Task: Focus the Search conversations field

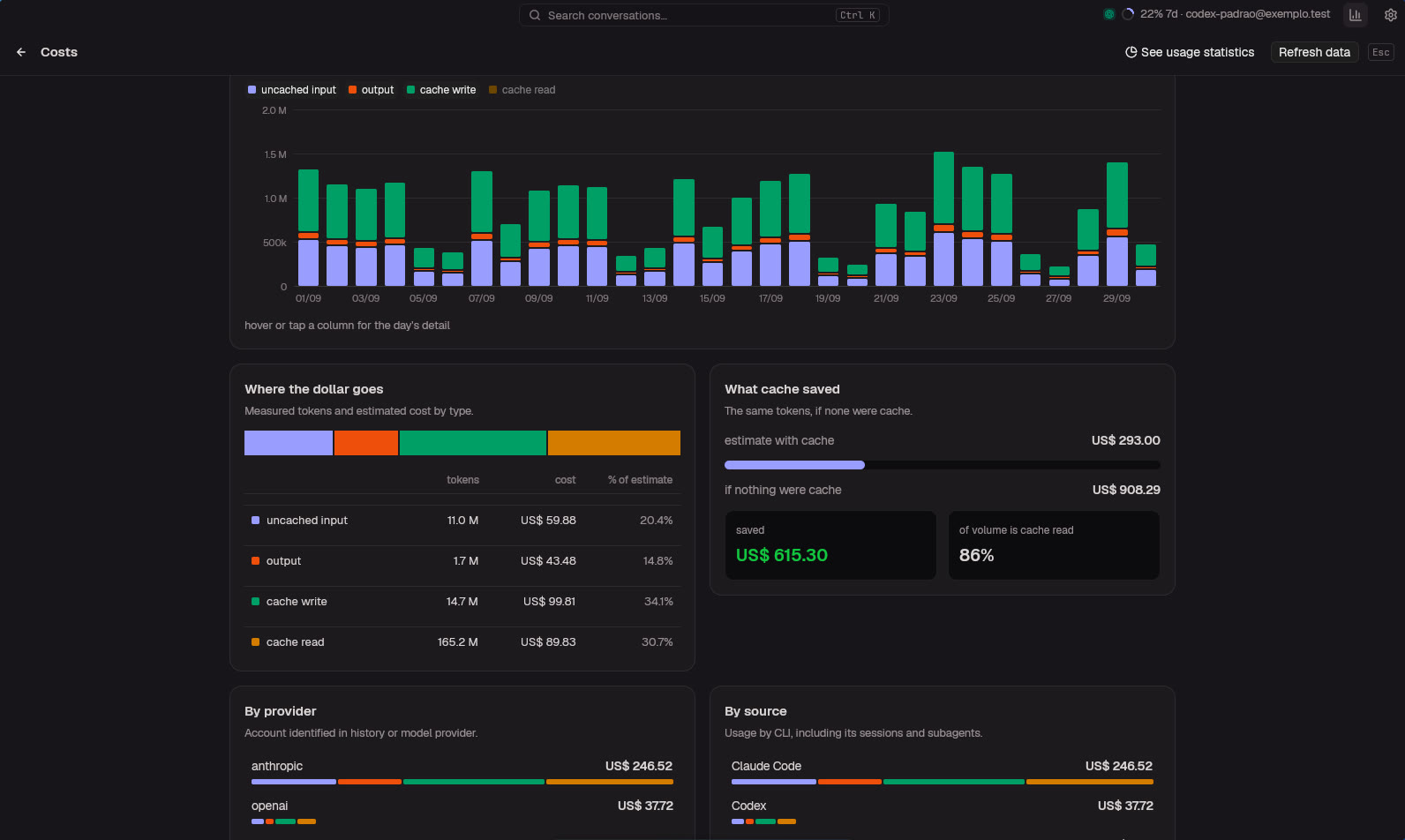Action: [x=703, y=15]
